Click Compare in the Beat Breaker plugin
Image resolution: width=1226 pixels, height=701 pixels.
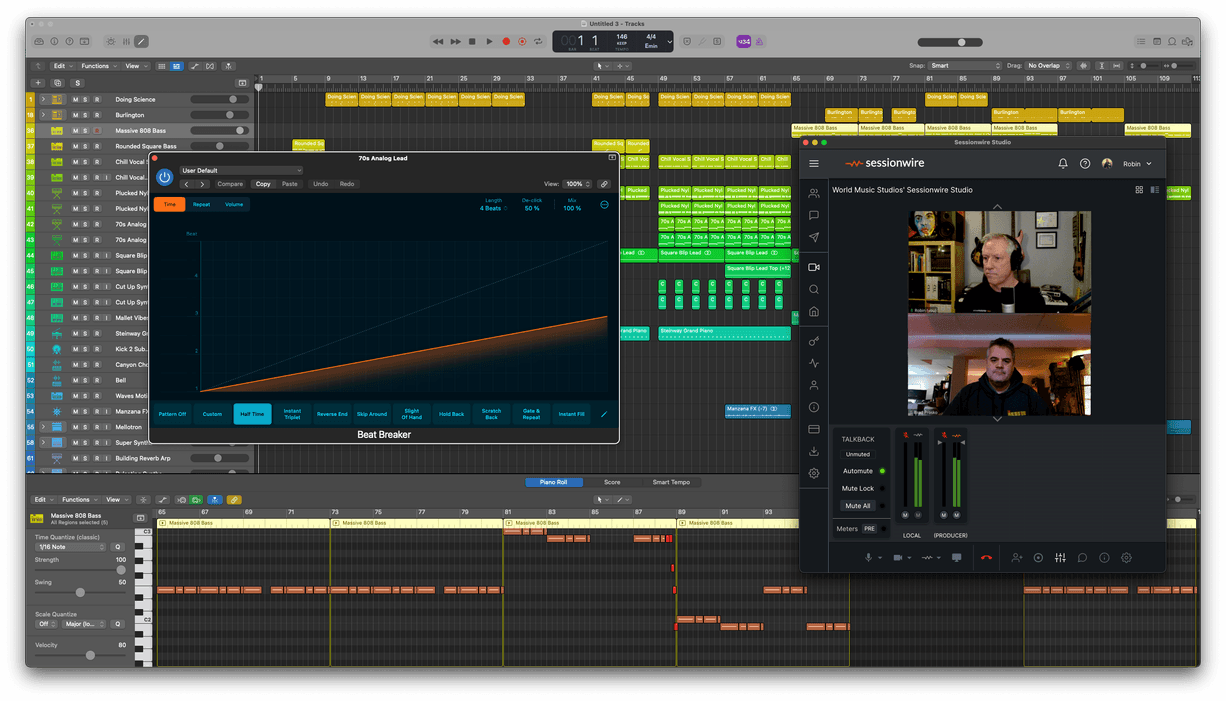point(229,184)
